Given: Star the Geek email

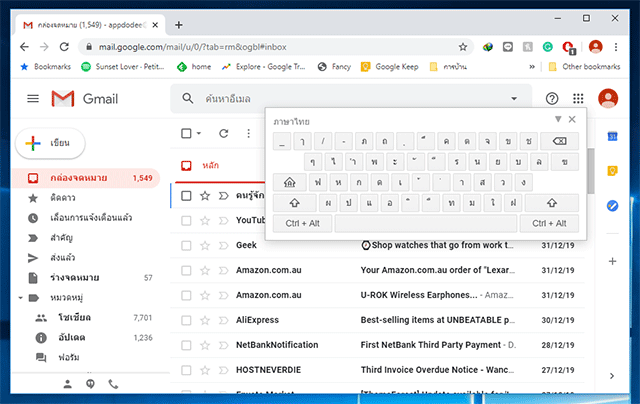Looking at the screenshot, I should 205,245.
